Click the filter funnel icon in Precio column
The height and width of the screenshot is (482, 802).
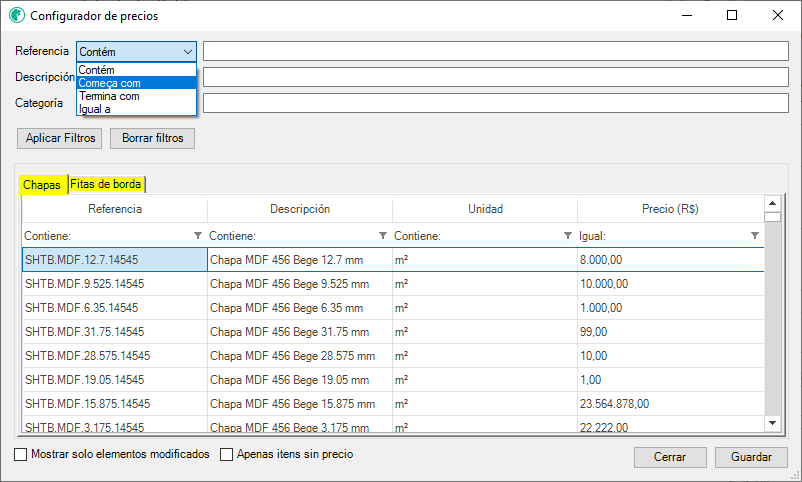click(754, 235)
